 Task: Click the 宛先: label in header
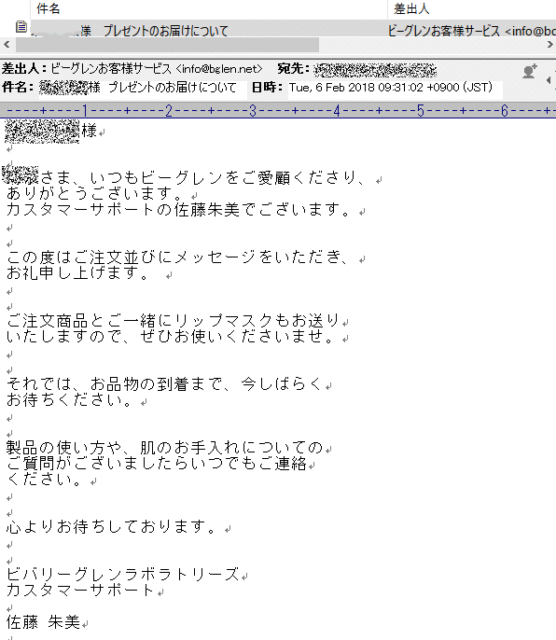293,69
